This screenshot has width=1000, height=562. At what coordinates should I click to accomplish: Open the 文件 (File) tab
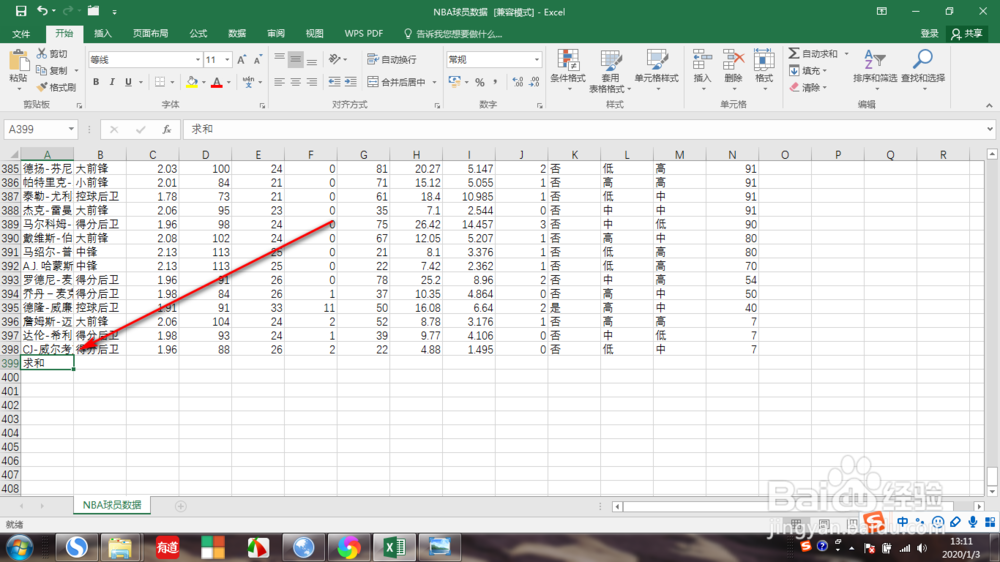pos(21,34)
